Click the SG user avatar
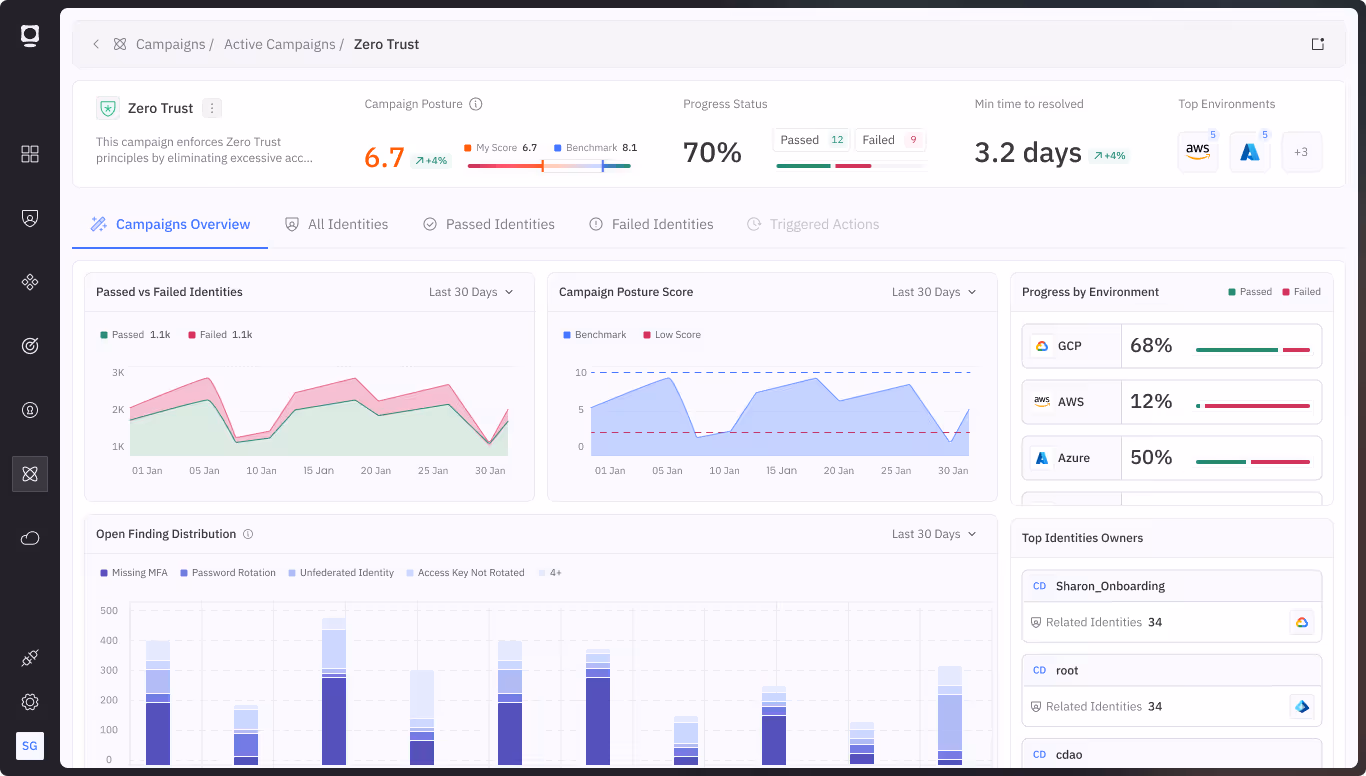 coord(30,746)
